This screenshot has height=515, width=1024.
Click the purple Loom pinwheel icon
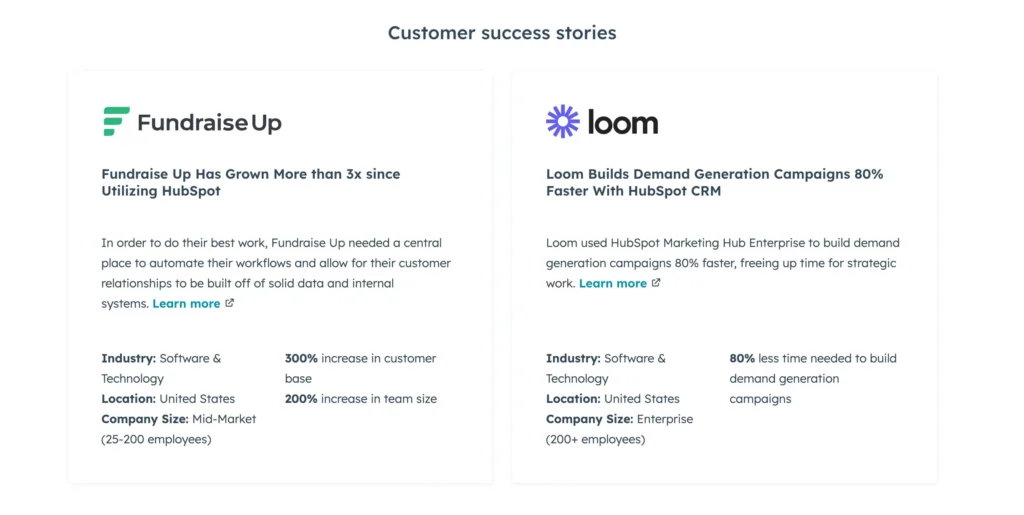(563, 122)
